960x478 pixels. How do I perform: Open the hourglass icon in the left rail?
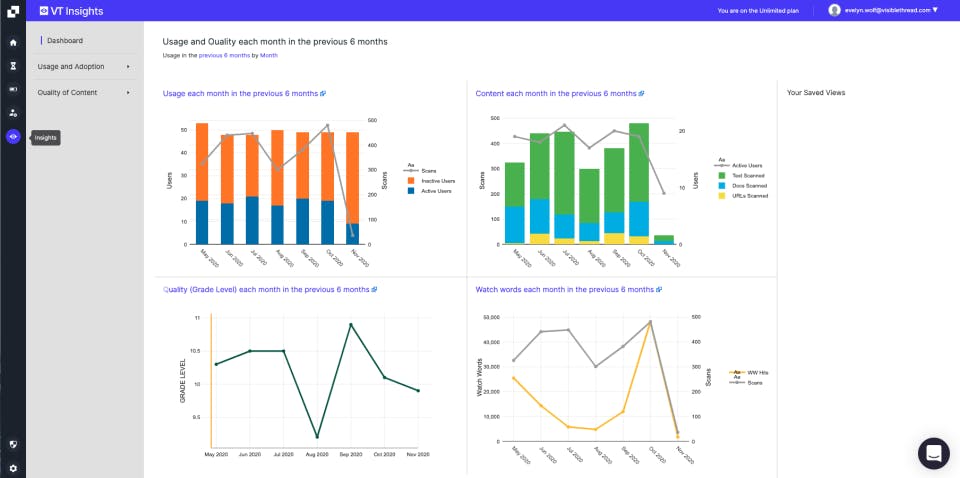point(13,66)
